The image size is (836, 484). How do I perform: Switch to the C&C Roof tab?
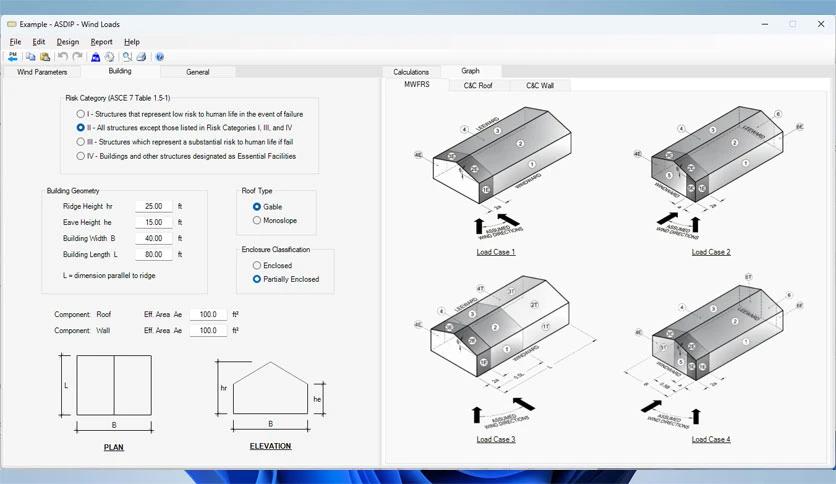477,86
